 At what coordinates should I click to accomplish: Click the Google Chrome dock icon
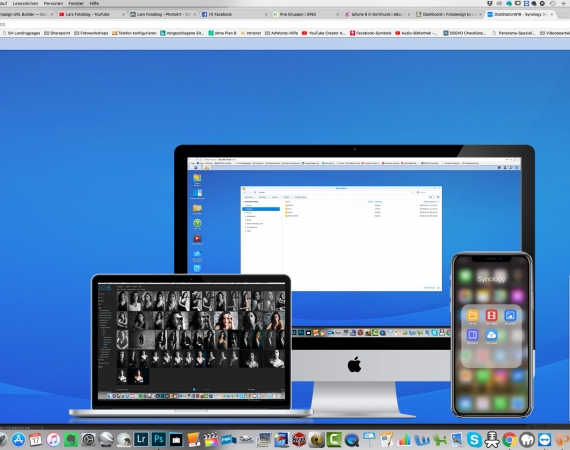coord(509,440)
